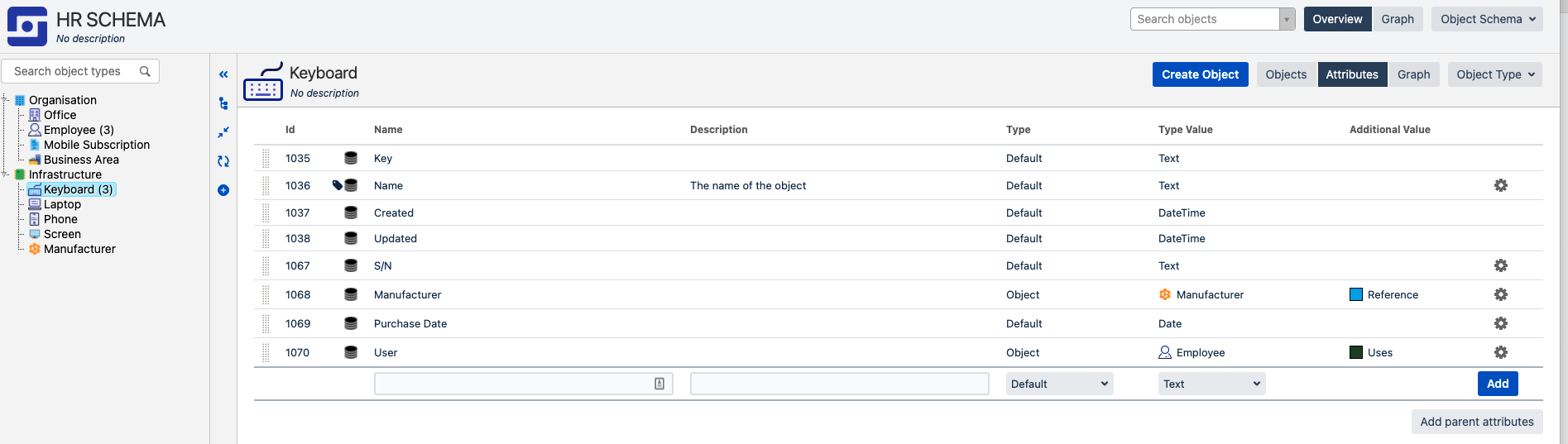Open the Default type select for new attribute
The image size is (1568, 444).
[x=1059, y=384]
